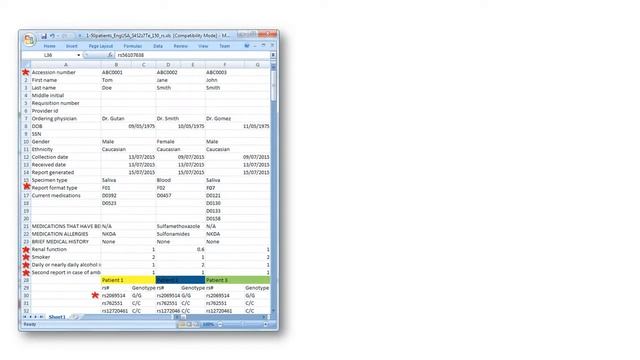This screenshot has height=360, width=640.
Task: Switch to Page Layout view in status bar
Action: coord(189,324)
